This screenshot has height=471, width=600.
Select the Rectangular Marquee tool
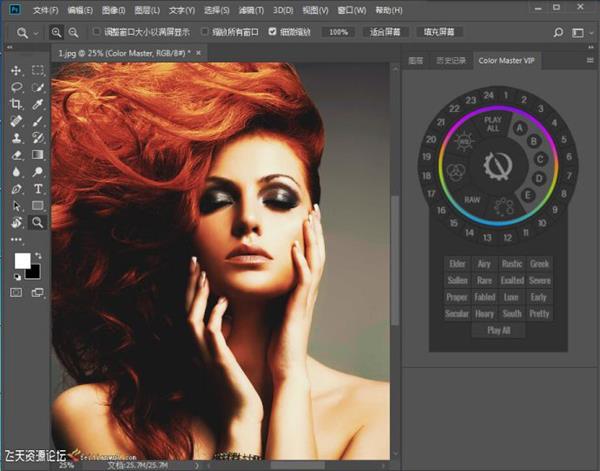click(x=38, y=71)
